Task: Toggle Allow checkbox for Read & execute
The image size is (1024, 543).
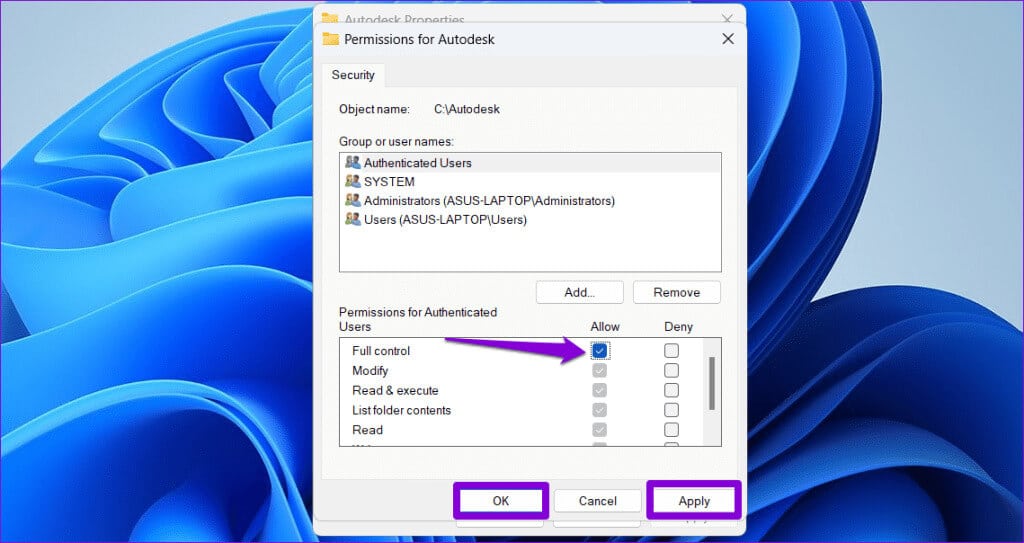Action: click(x=600, y=390)
